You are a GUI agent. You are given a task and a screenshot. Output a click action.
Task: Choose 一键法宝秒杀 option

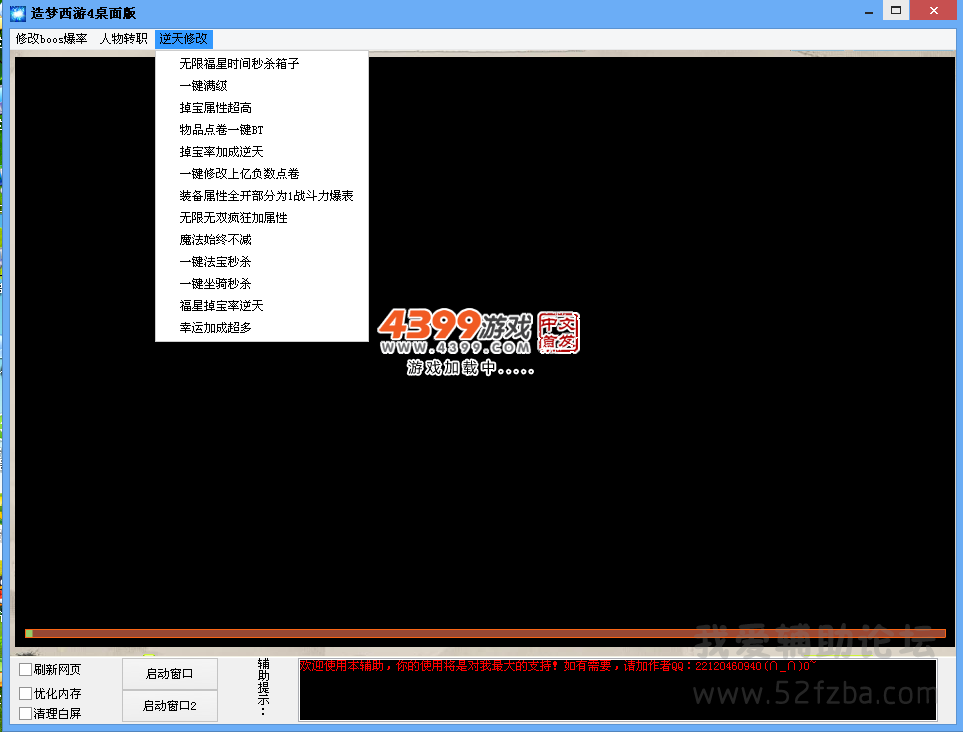pyautogui.click(x=262, y=262)
